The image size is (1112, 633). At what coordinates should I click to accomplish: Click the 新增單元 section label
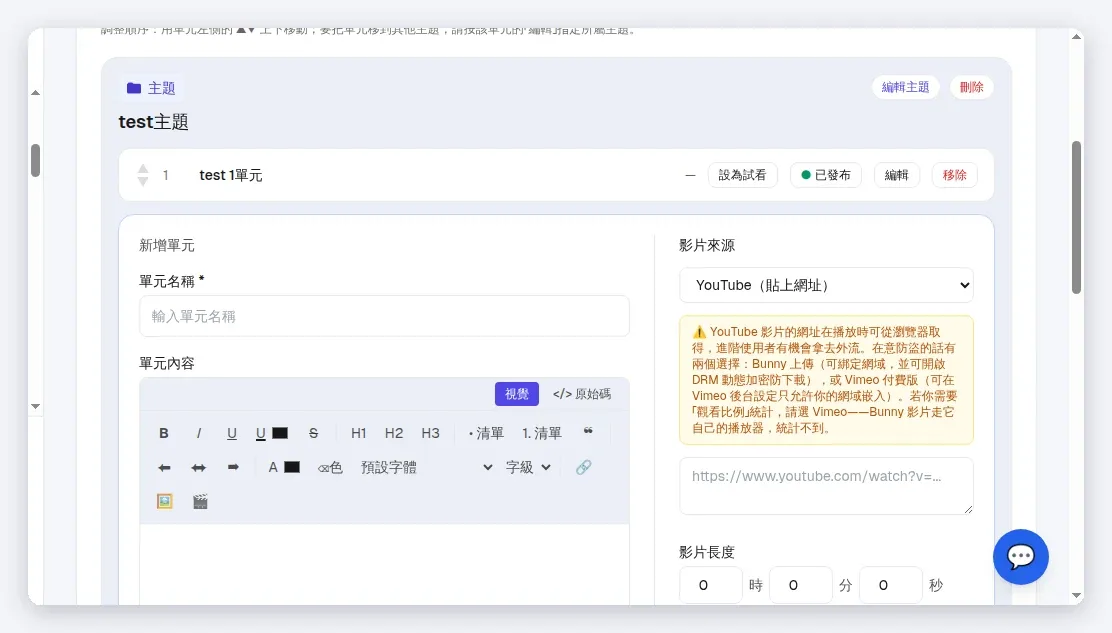tap(167, 245)
